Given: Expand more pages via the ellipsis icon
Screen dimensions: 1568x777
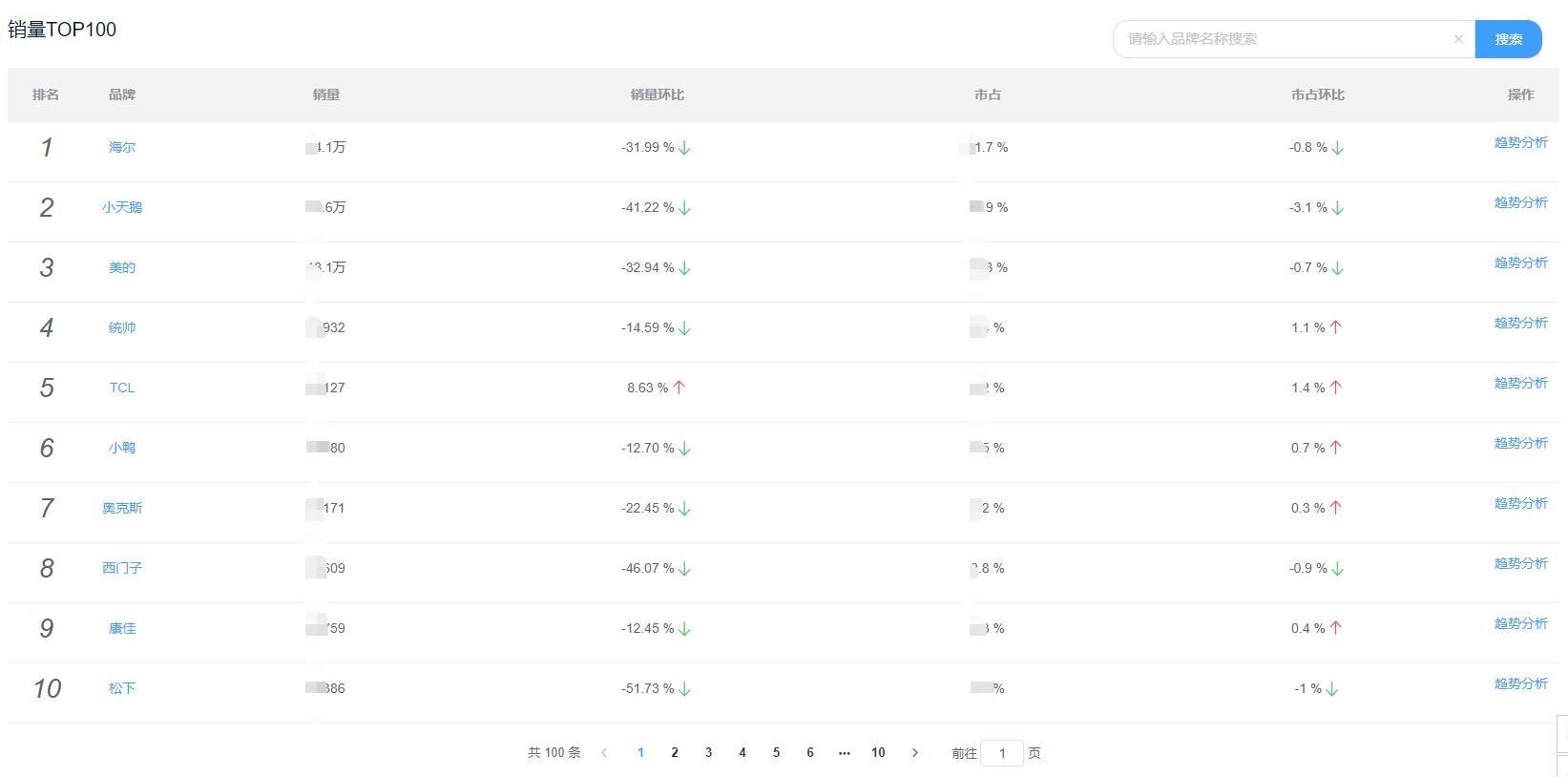Looking at the screenshot, I should click(x=844, y=753).
